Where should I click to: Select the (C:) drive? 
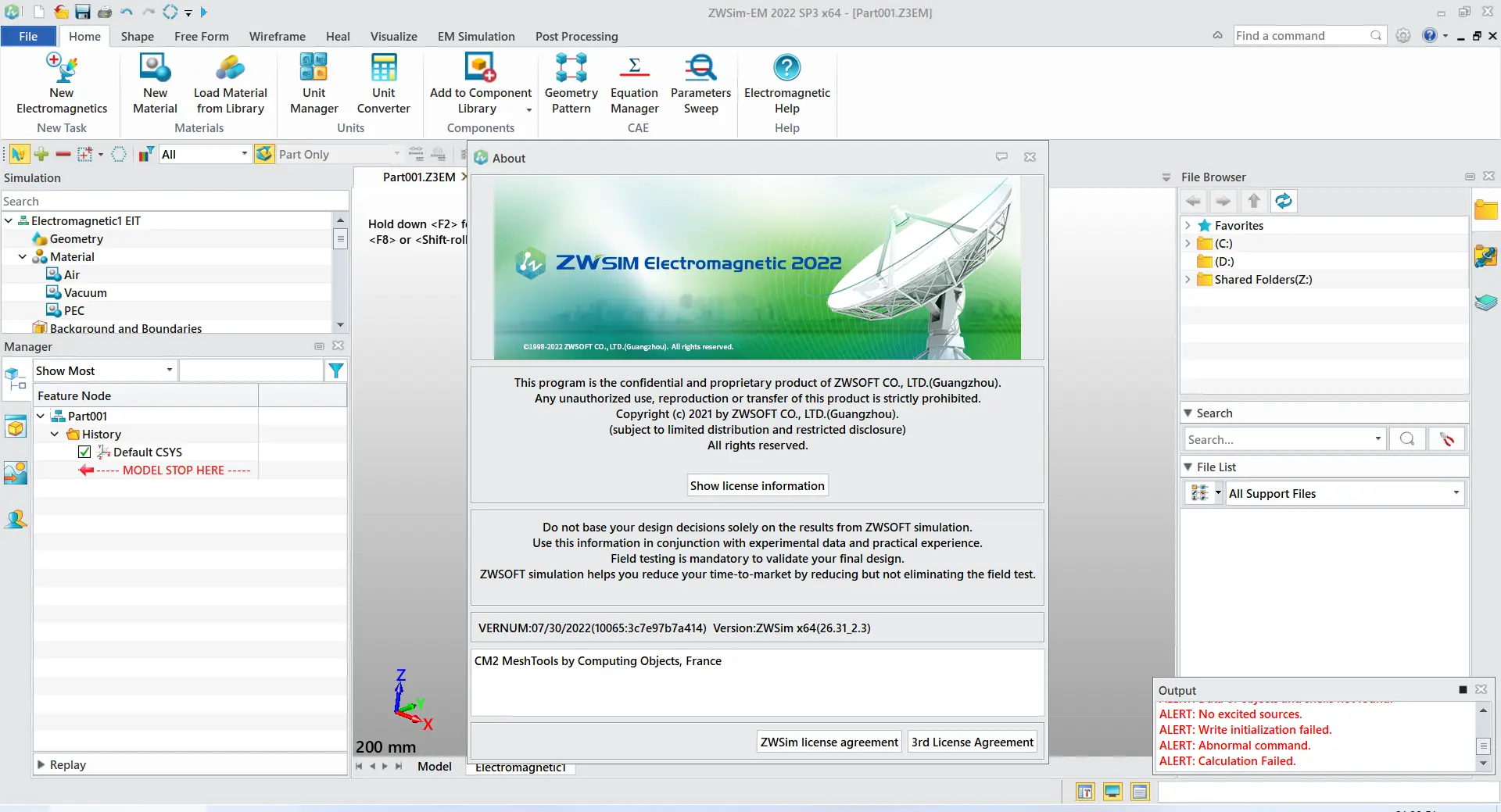click(x=1223, y=243)
